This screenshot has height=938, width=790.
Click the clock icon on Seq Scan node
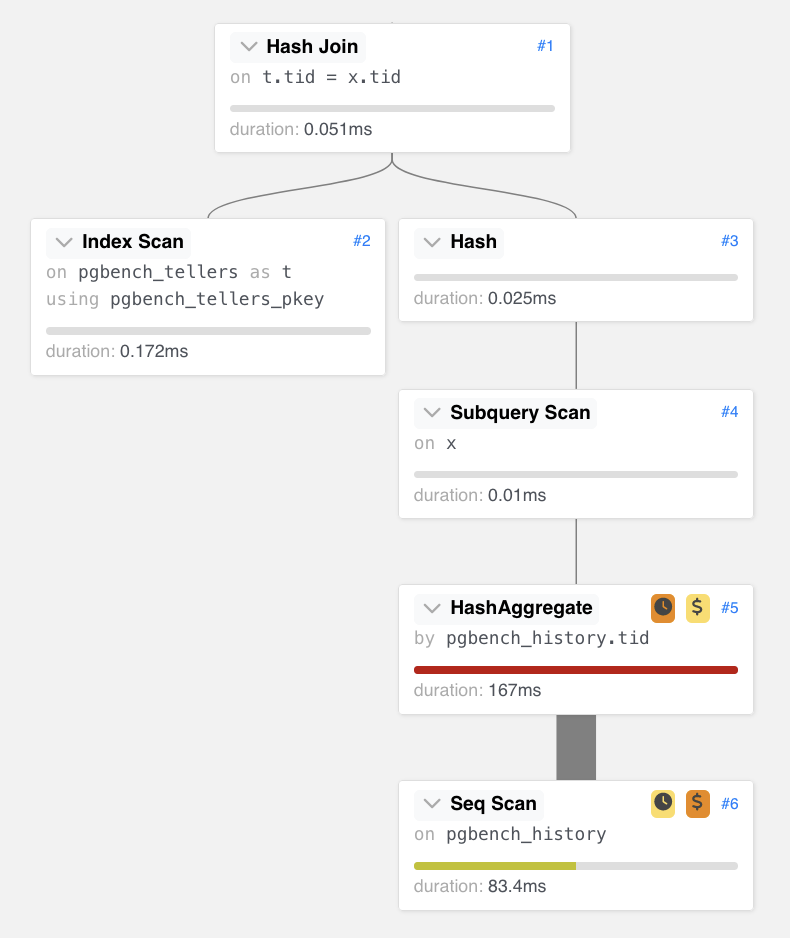tap(663, 803)
